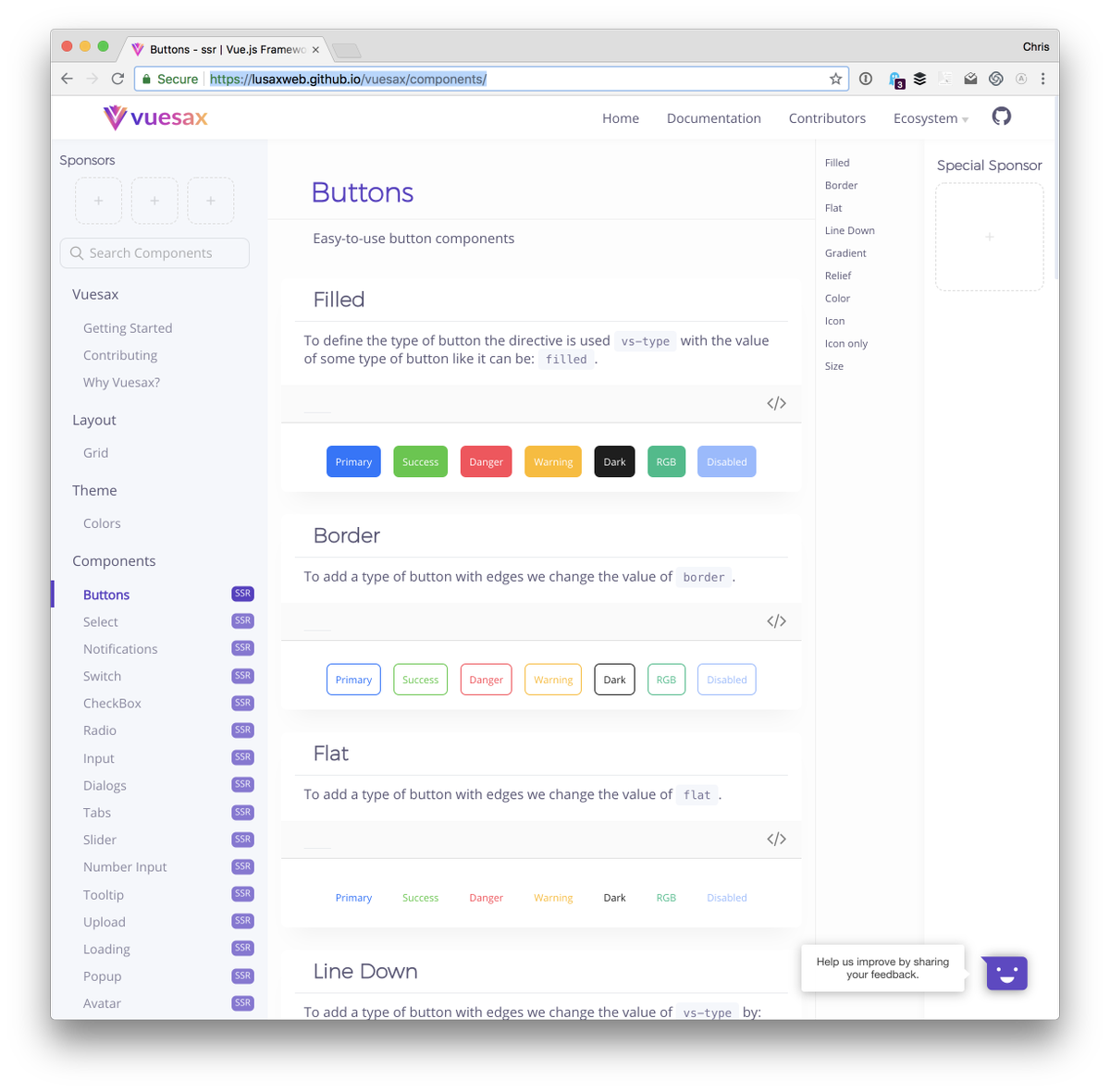Click the filled RGB button
Viewport: 1110px width, 1092px height.
coord(666,462)
